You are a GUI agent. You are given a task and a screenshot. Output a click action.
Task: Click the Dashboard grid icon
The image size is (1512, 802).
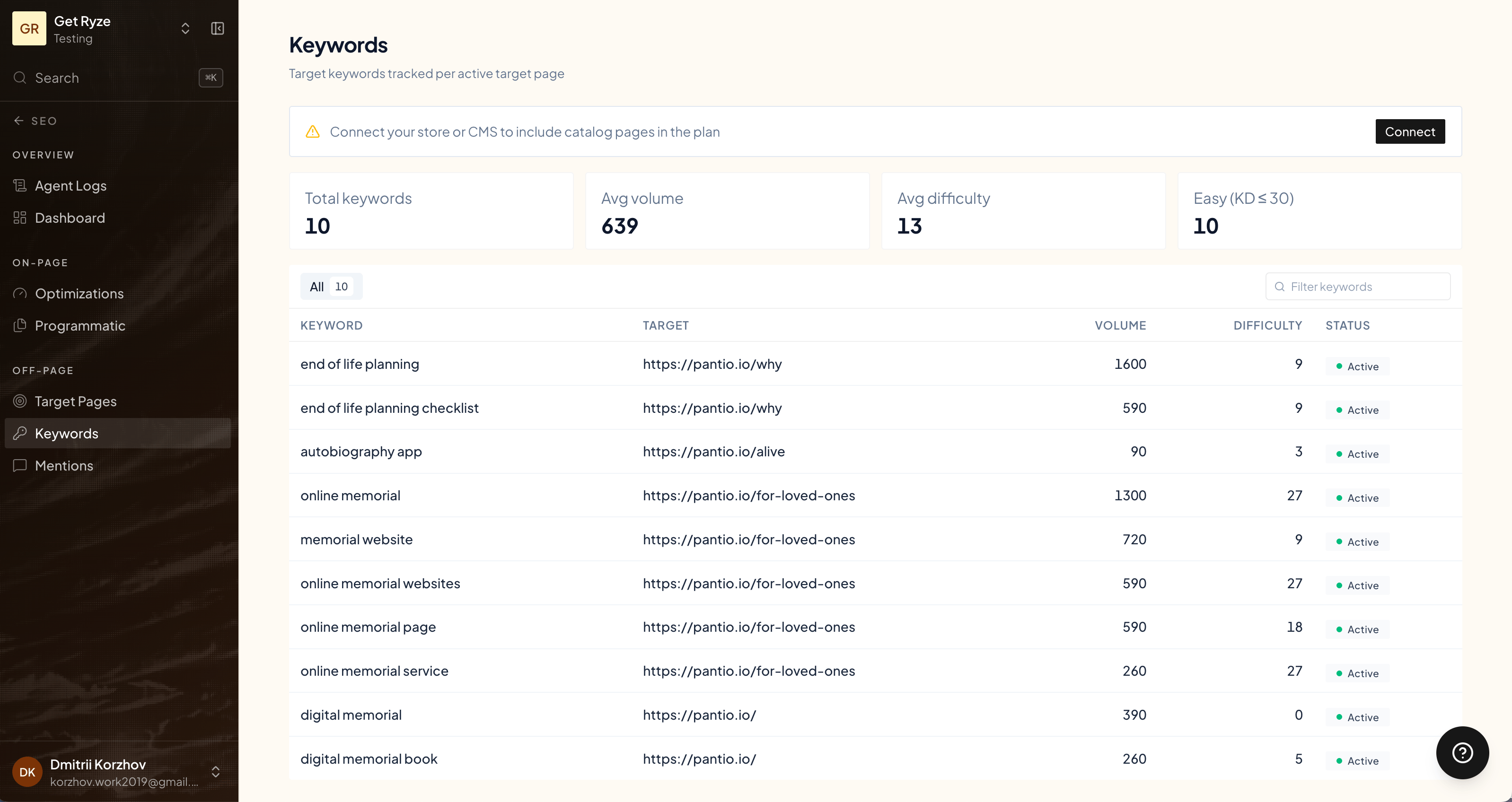tap(20, 218)
